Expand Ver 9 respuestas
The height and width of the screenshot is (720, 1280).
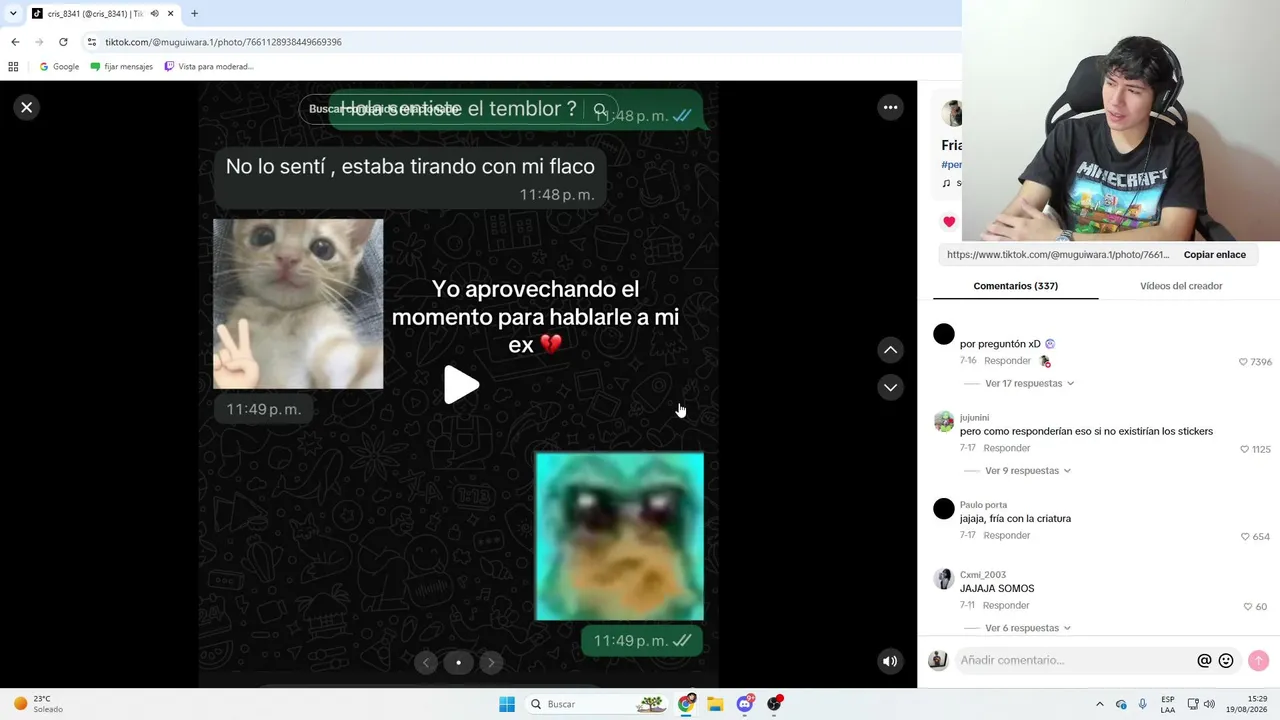pos(1027,470)
